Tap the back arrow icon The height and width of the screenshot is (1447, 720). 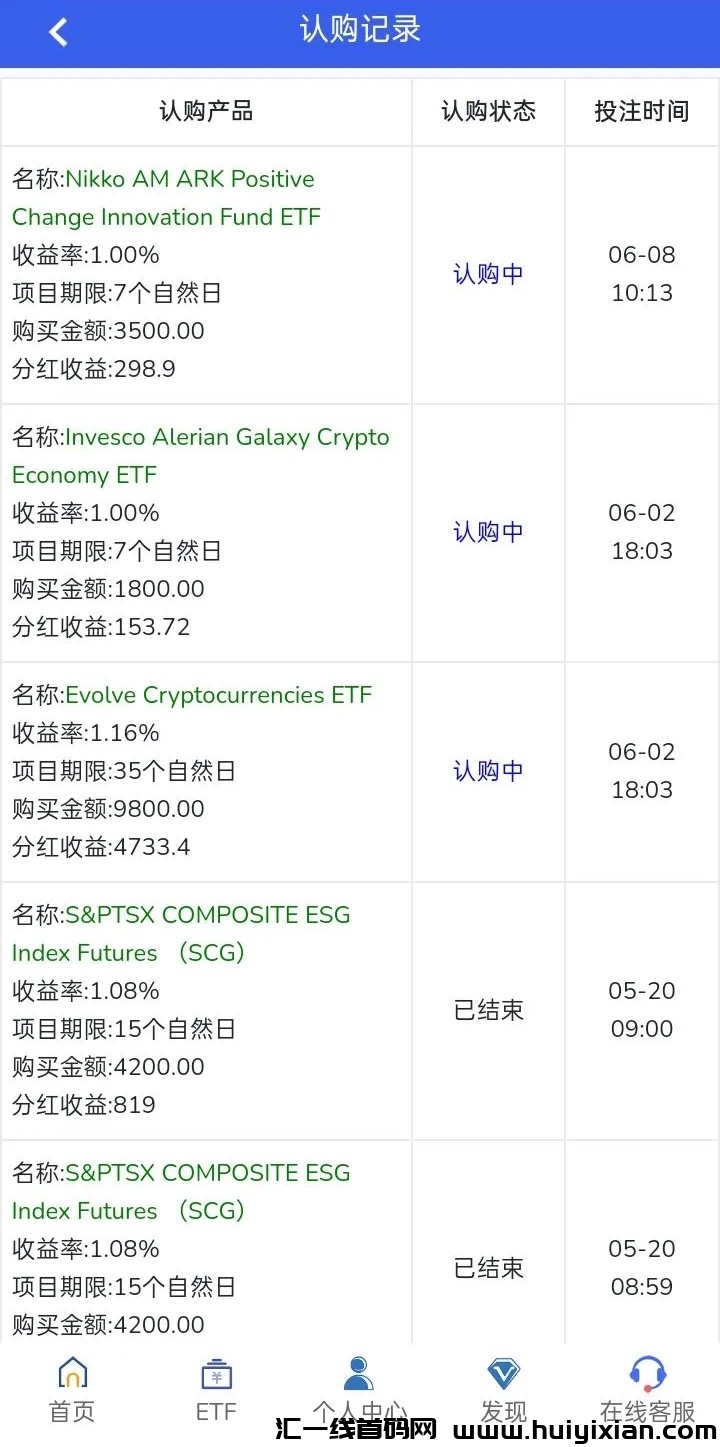click(x=58, y=32)
